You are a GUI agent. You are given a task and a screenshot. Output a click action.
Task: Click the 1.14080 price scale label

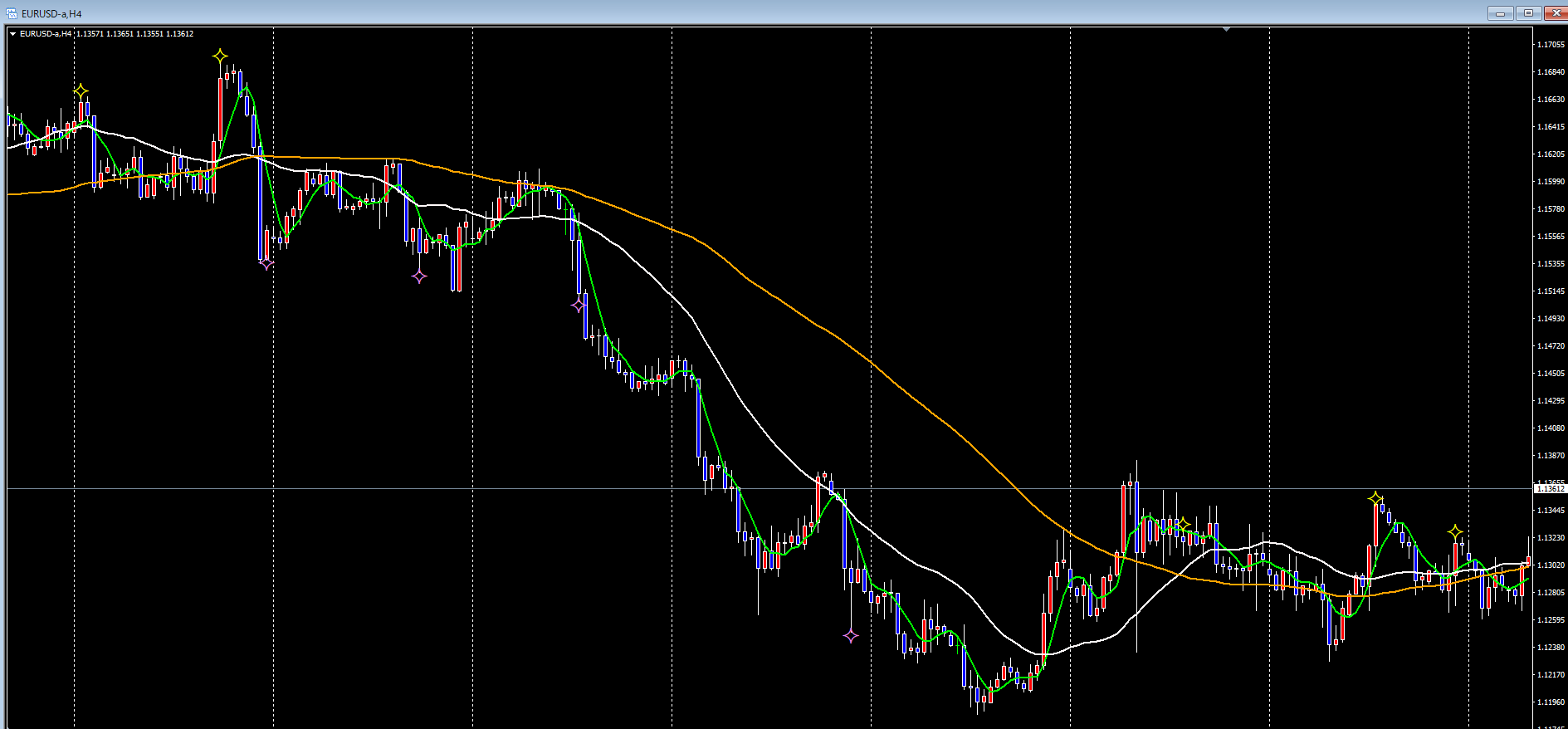tap(1551, 428)
